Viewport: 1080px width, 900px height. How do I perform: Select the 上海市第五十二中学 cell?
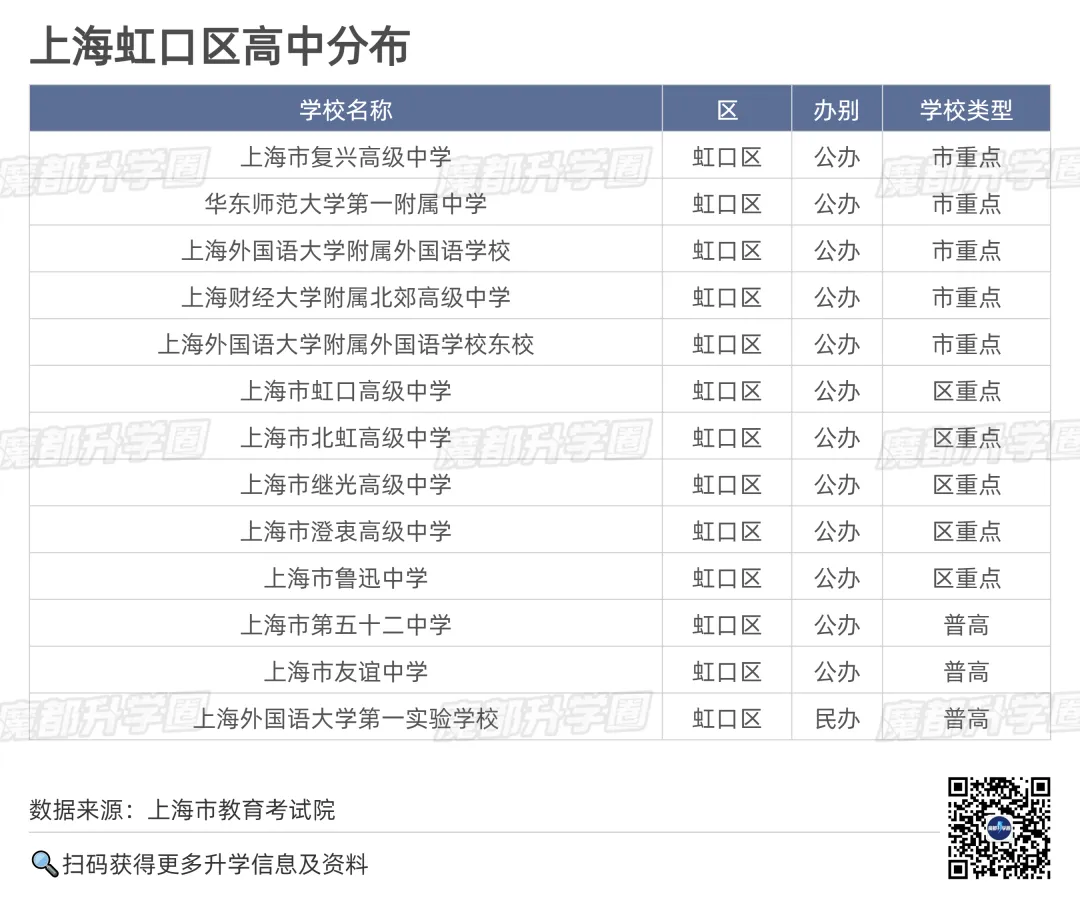click(346, 625)
